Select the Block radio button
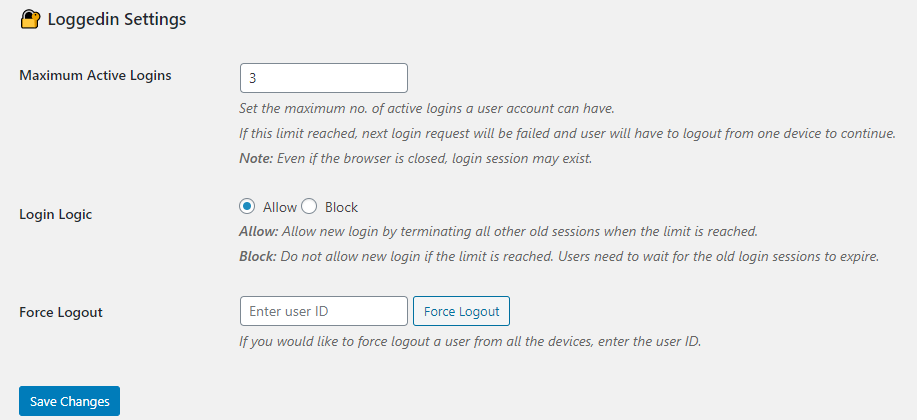 [x=309, y=206]
